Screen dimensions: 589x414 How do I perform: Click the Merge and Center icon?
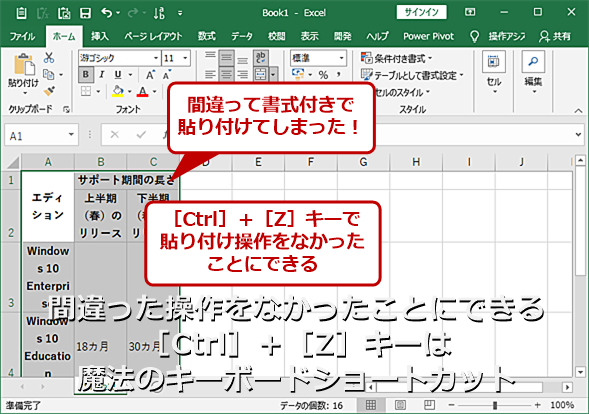click(x=261, y=74)
